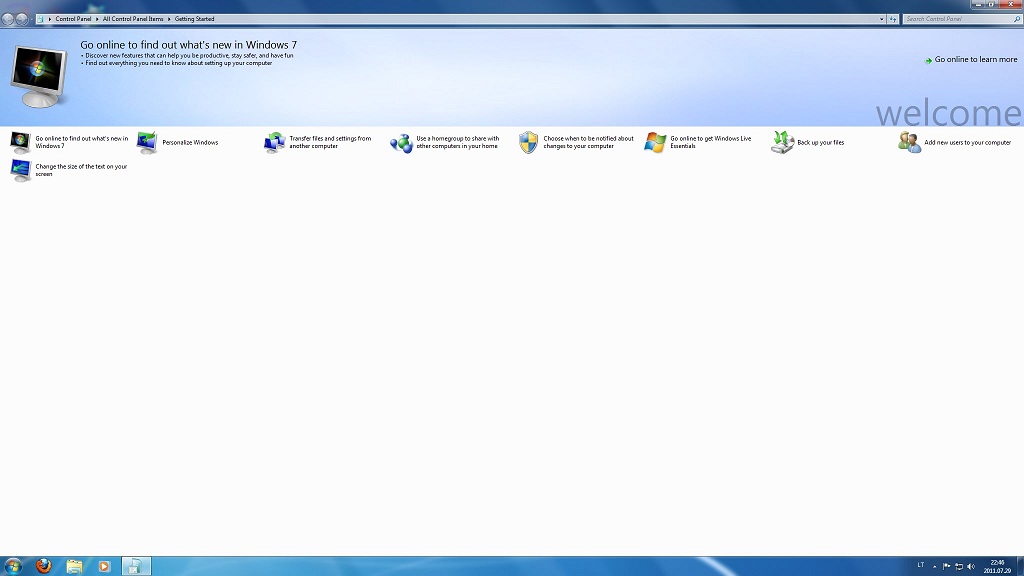Click the Back up your files icon
The height and width of the screenshot is (576, 1024).
click(x=782, y=143)
